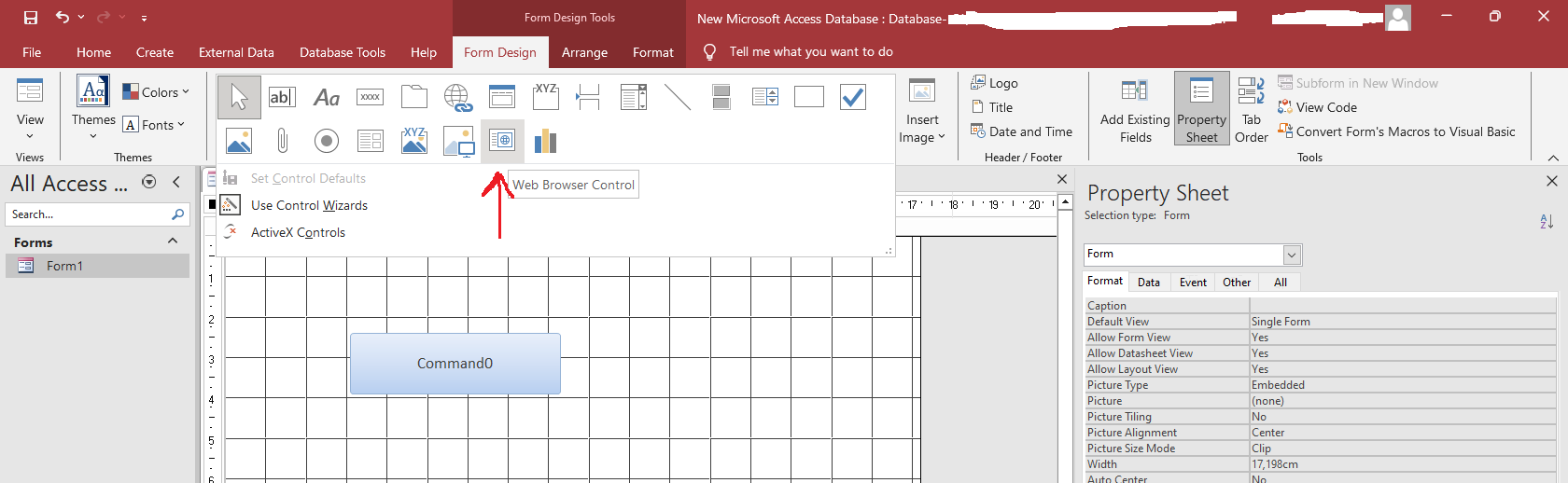Click the Logo button
The image size is (1568, 483).
point(995,83)
